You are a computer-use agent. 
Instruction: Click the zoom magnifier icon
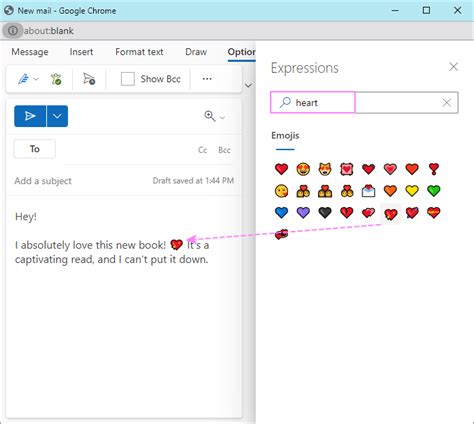tap(210, 116)
